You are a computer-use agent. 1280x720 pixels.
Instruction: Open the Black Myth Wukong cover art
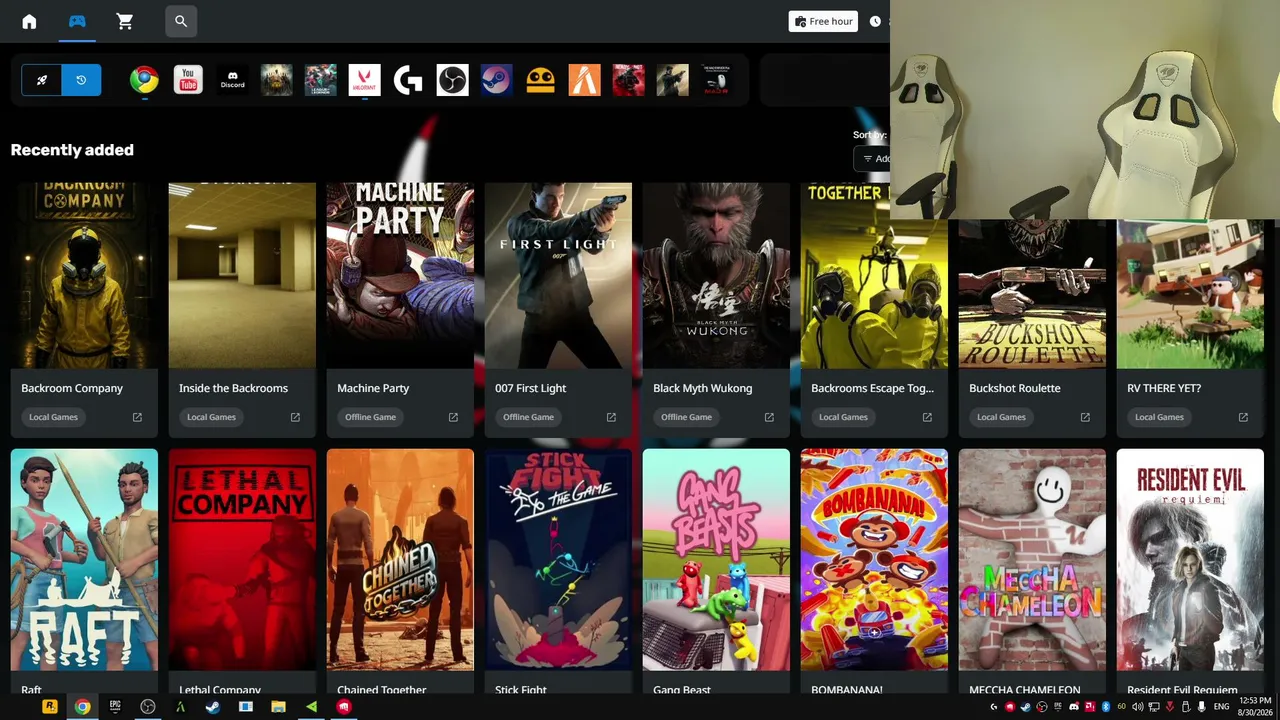click(716, 276)
